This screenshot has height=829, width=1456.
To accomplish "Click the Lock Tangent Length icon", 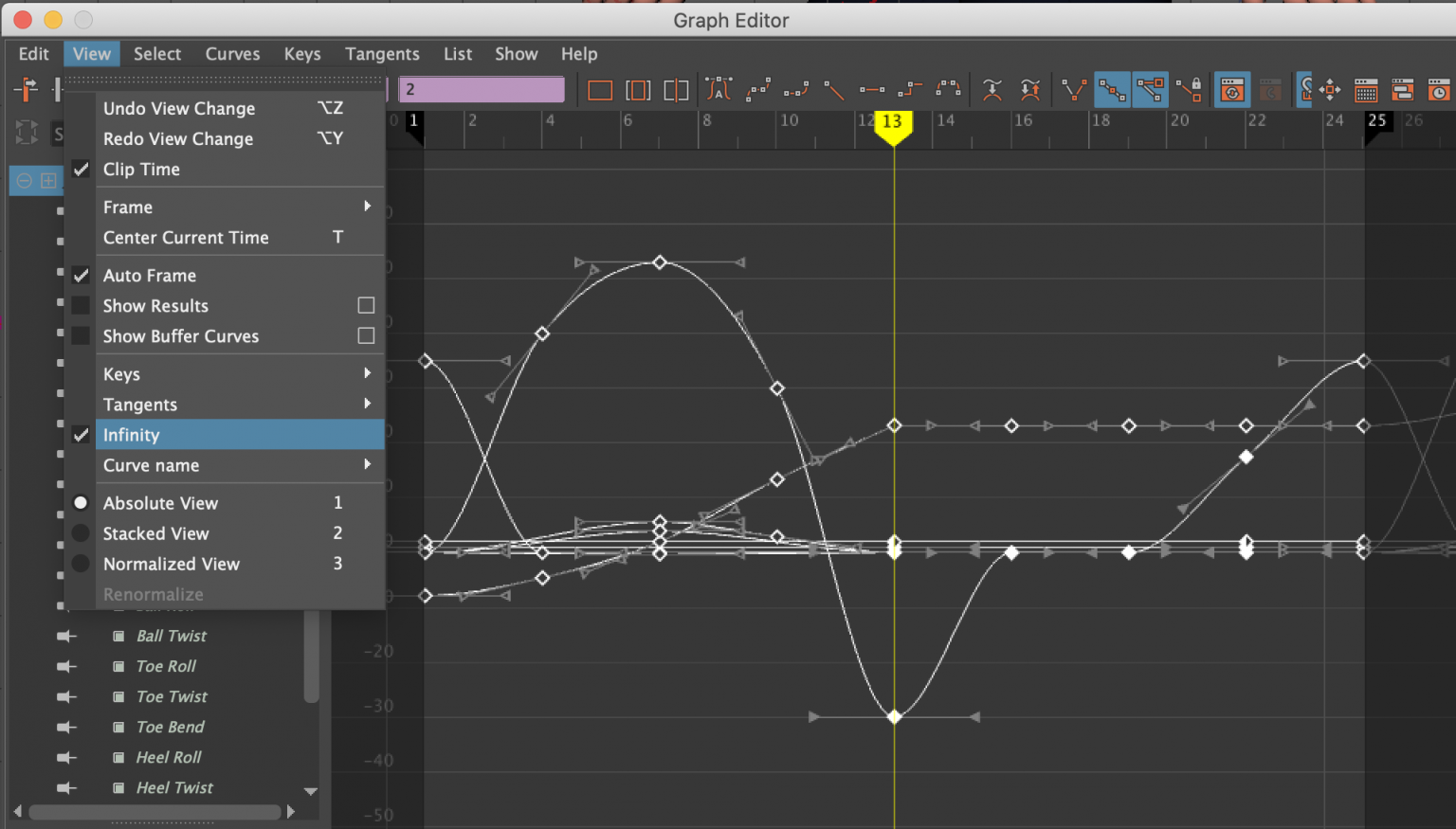I will (1189, 90).
